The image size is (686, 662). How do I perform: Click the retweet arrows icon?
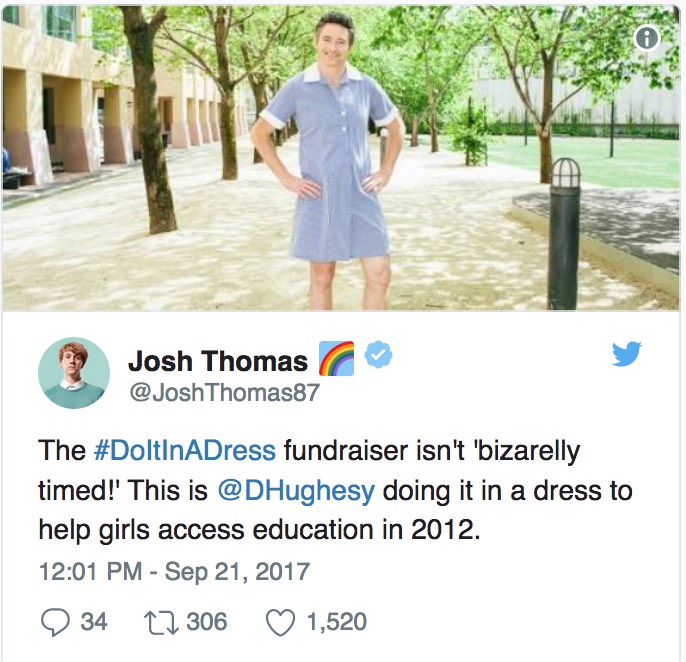coord(161,622)
